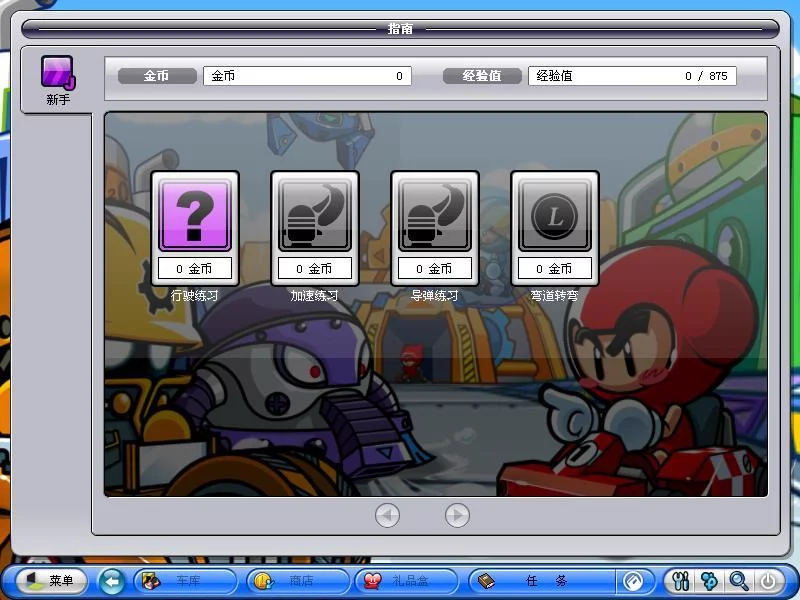
Task: Click the grey 经验值 label pill
Action: (482, 76)
